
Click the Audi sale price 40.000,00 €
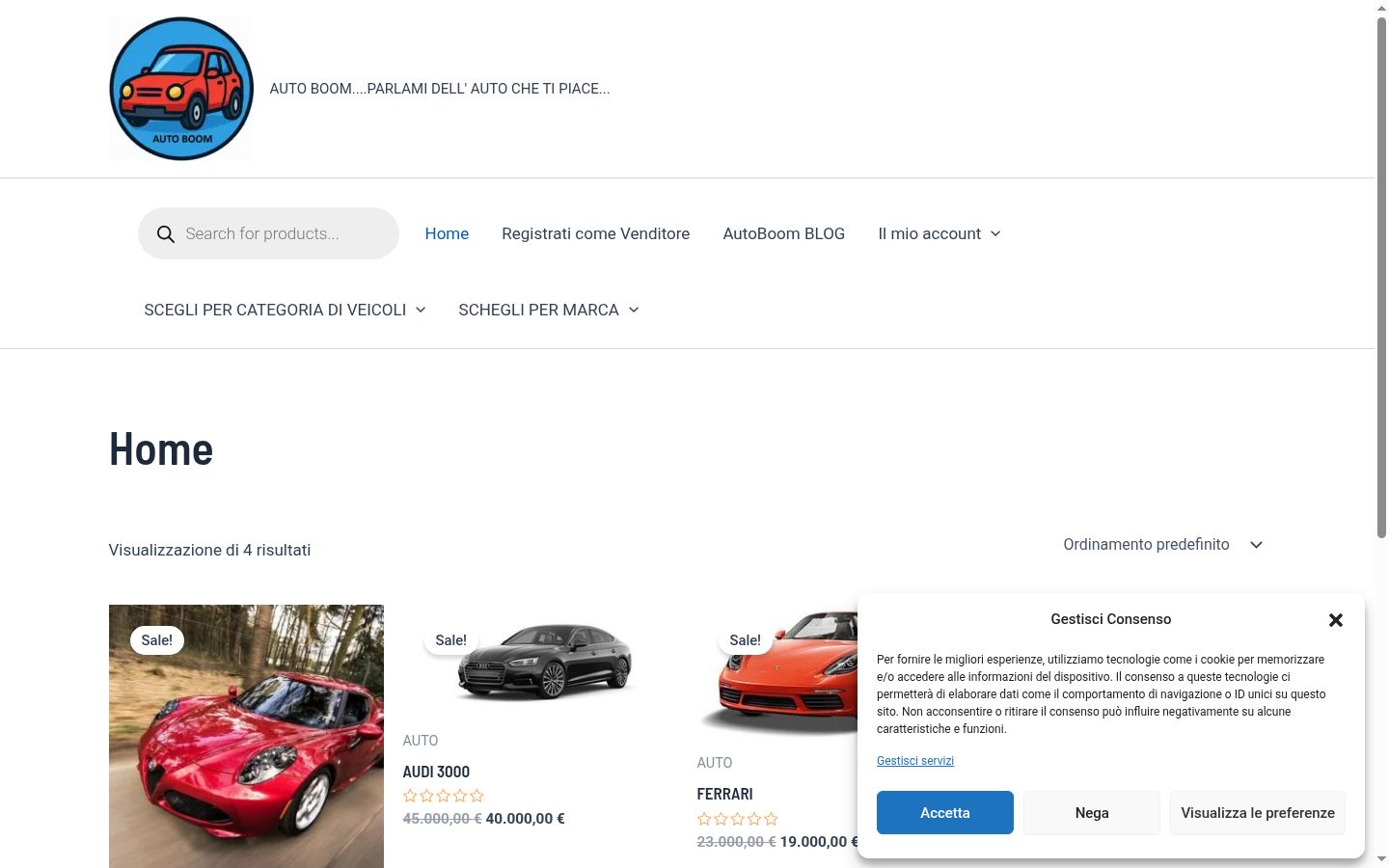[x=526, y=819]
